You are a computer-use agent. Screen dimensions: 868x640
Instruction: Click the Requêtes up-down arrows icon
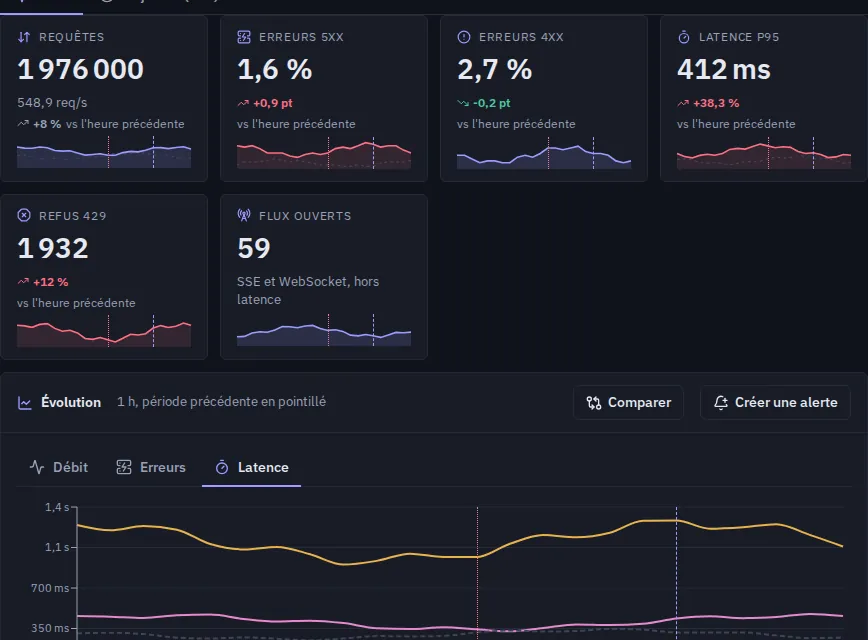tap(24, 37)
